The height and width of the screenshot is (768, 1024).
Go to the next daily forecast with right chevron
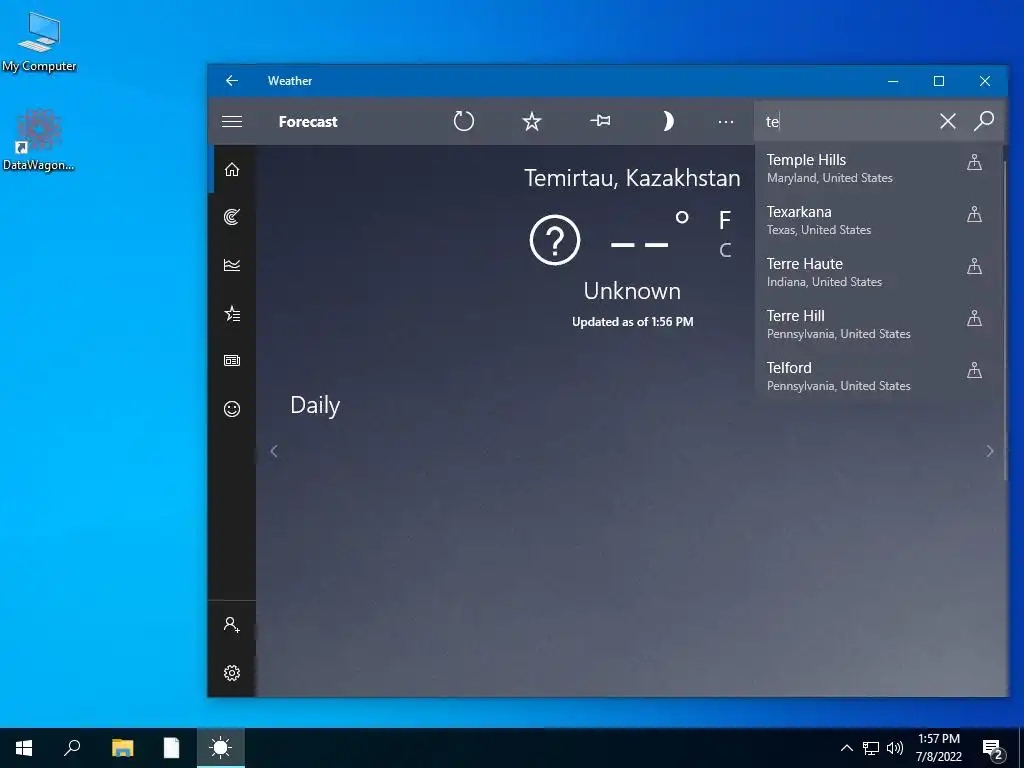(990, 451)
